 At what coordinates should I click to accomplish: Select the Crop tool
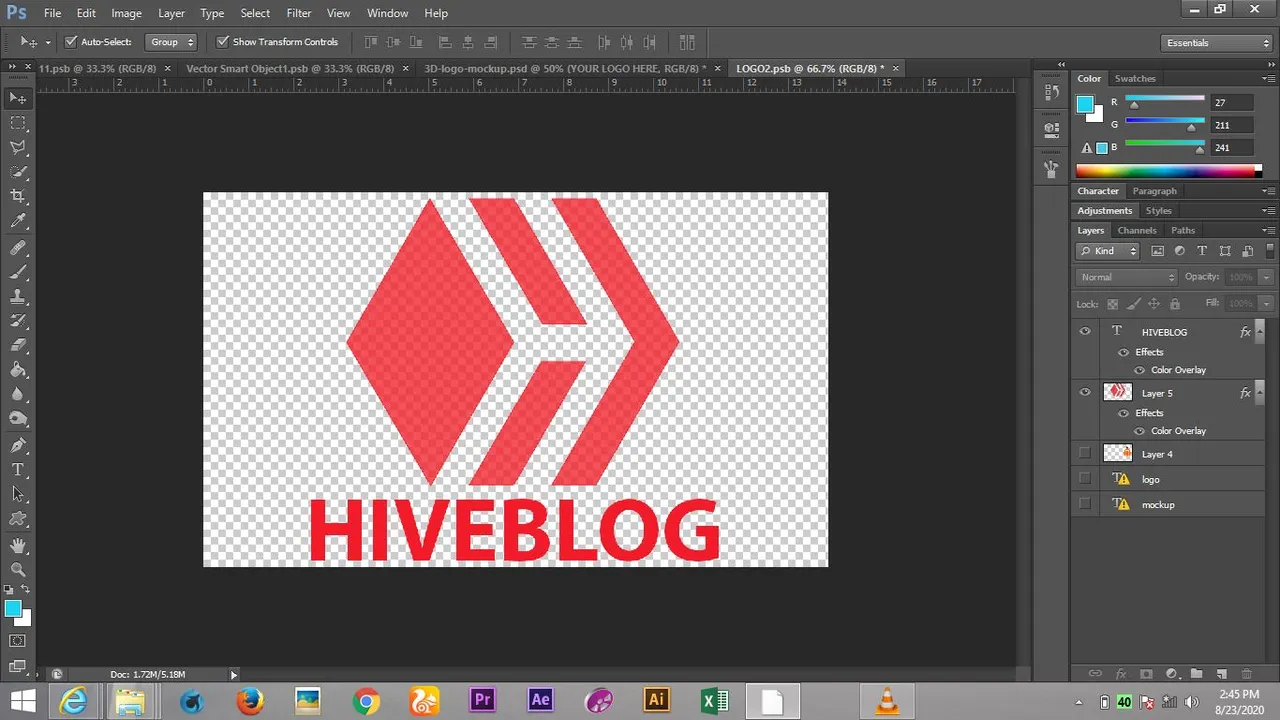pyautogui.click(x=18, y=196)
